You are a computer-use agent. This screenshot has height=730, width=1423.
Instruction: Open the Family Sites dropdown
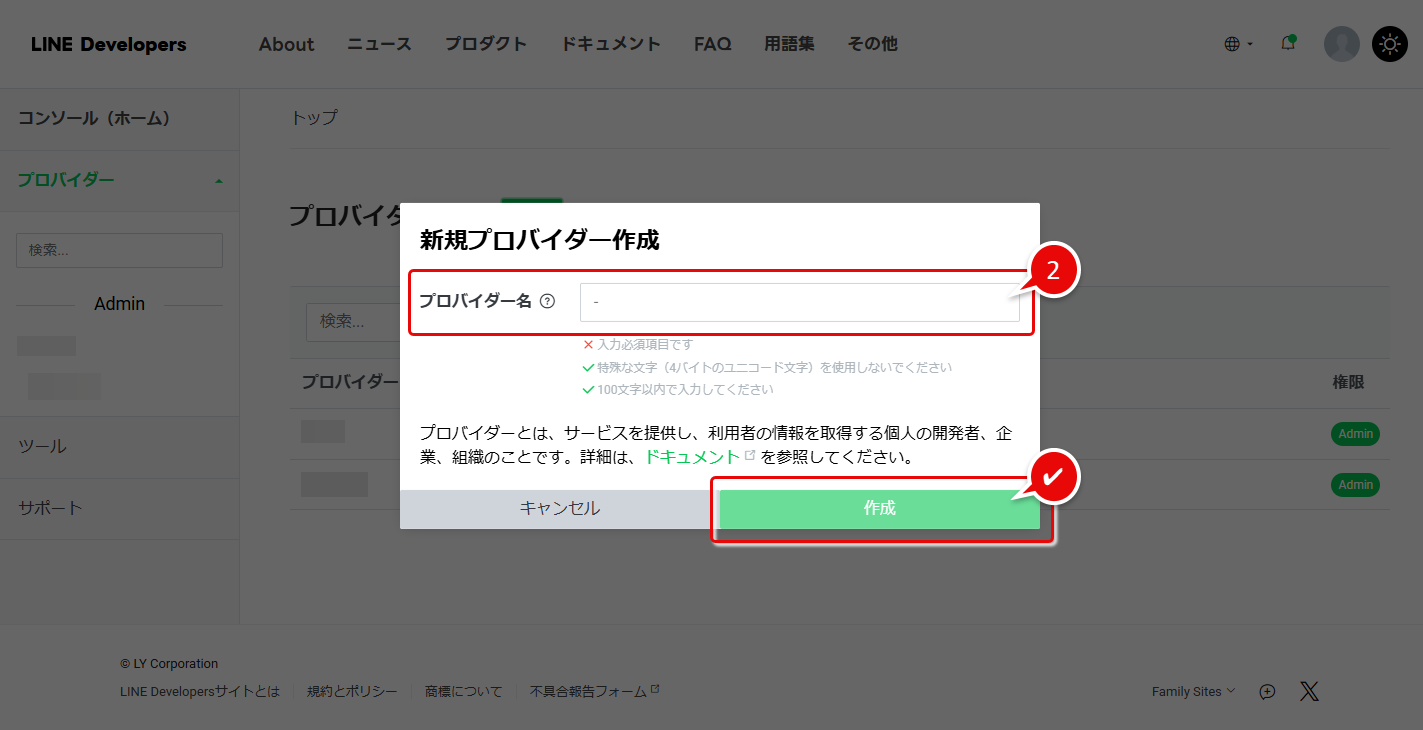tap(1192, 690)
